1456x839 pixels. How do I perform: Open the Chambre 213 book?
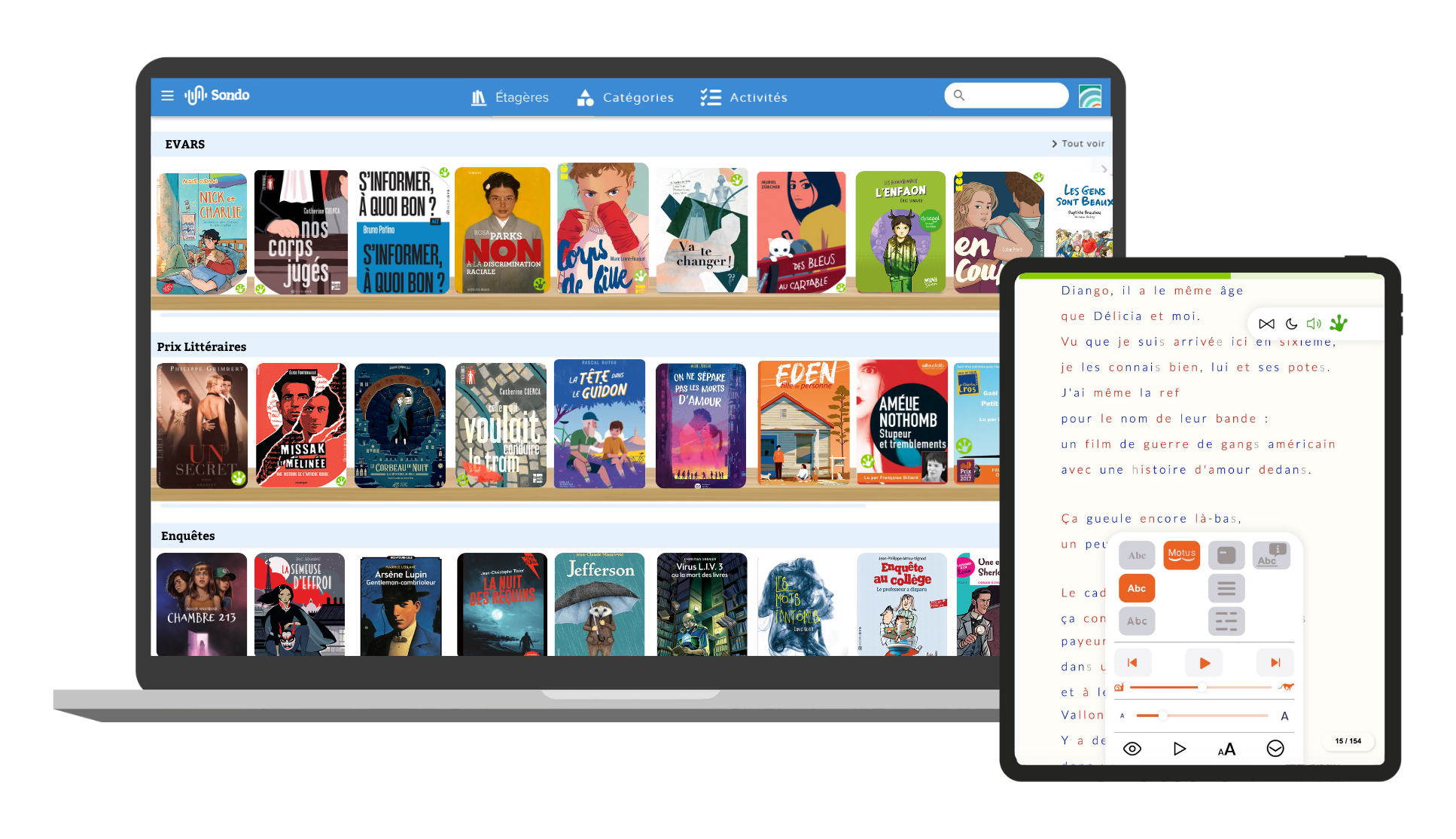coord(202,605)
